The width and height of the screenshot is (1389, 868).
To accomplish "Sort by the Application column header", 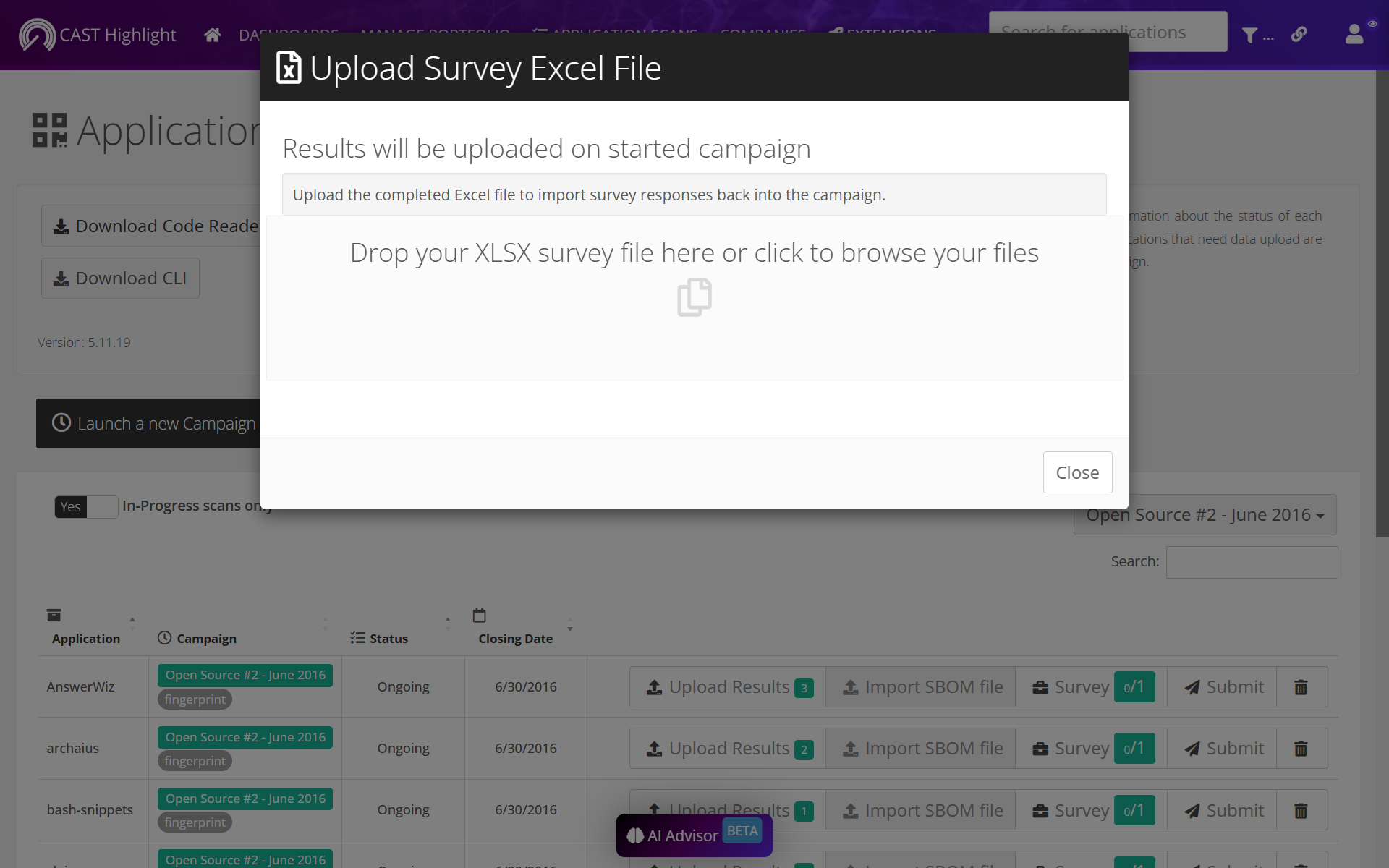I will pyautogui.click(x=86, y=639).
